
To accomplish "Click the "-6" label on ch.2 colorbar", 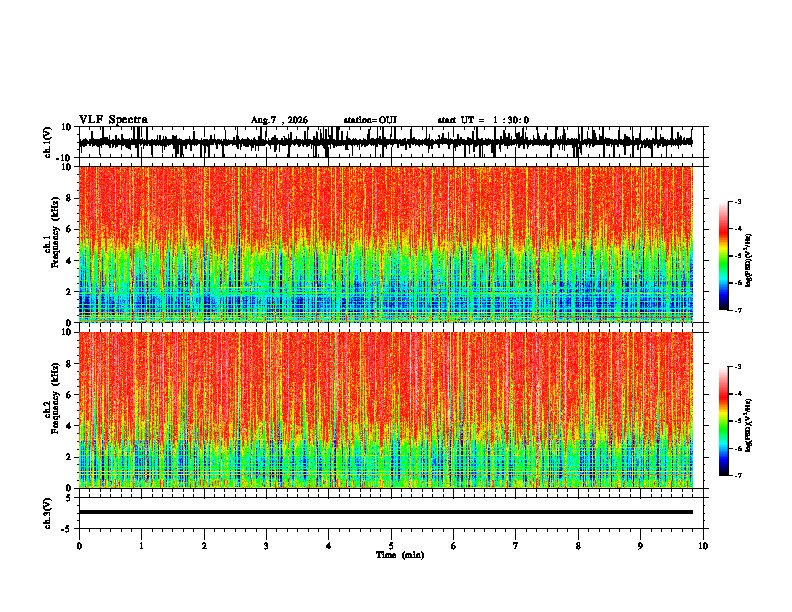I will 737,448.
